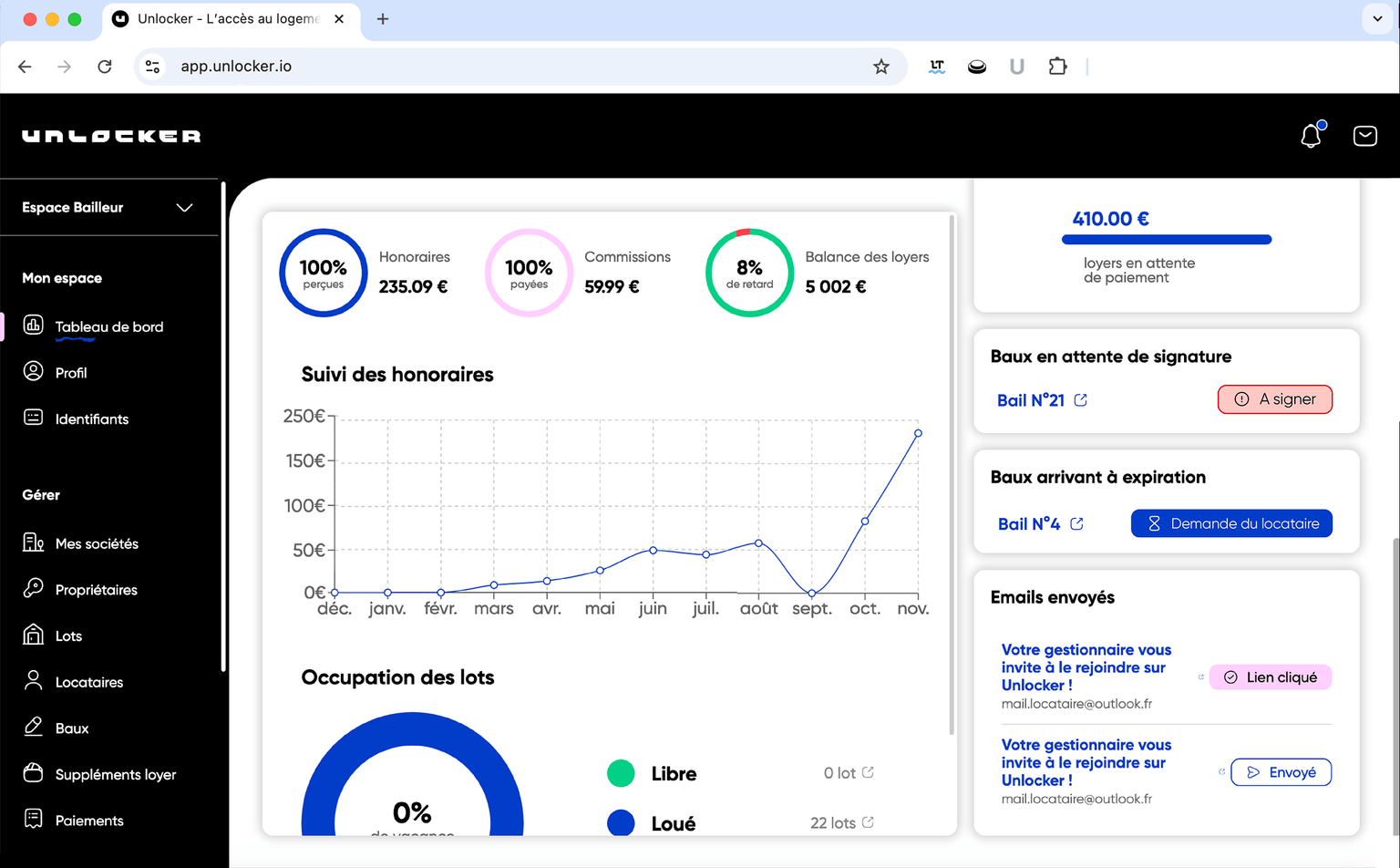Select Mes sociétés in sidebar
The width and height of the screenshot is (1400, 868).
click(x=97, y=543)
